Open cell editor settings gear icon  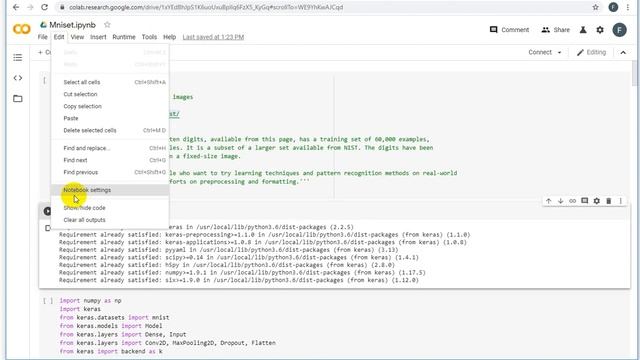[597, 201]
